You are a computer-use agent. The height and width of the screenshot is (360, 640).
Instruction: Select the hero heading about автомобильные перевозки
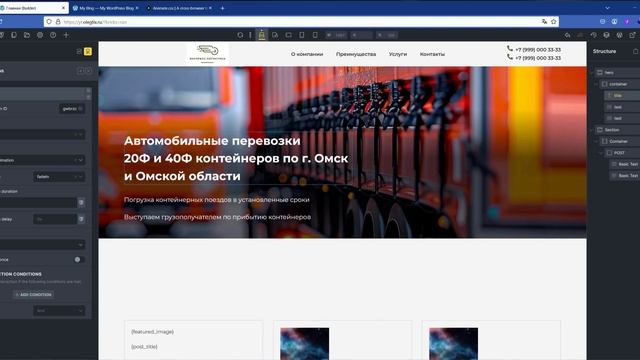click(236, 158)
